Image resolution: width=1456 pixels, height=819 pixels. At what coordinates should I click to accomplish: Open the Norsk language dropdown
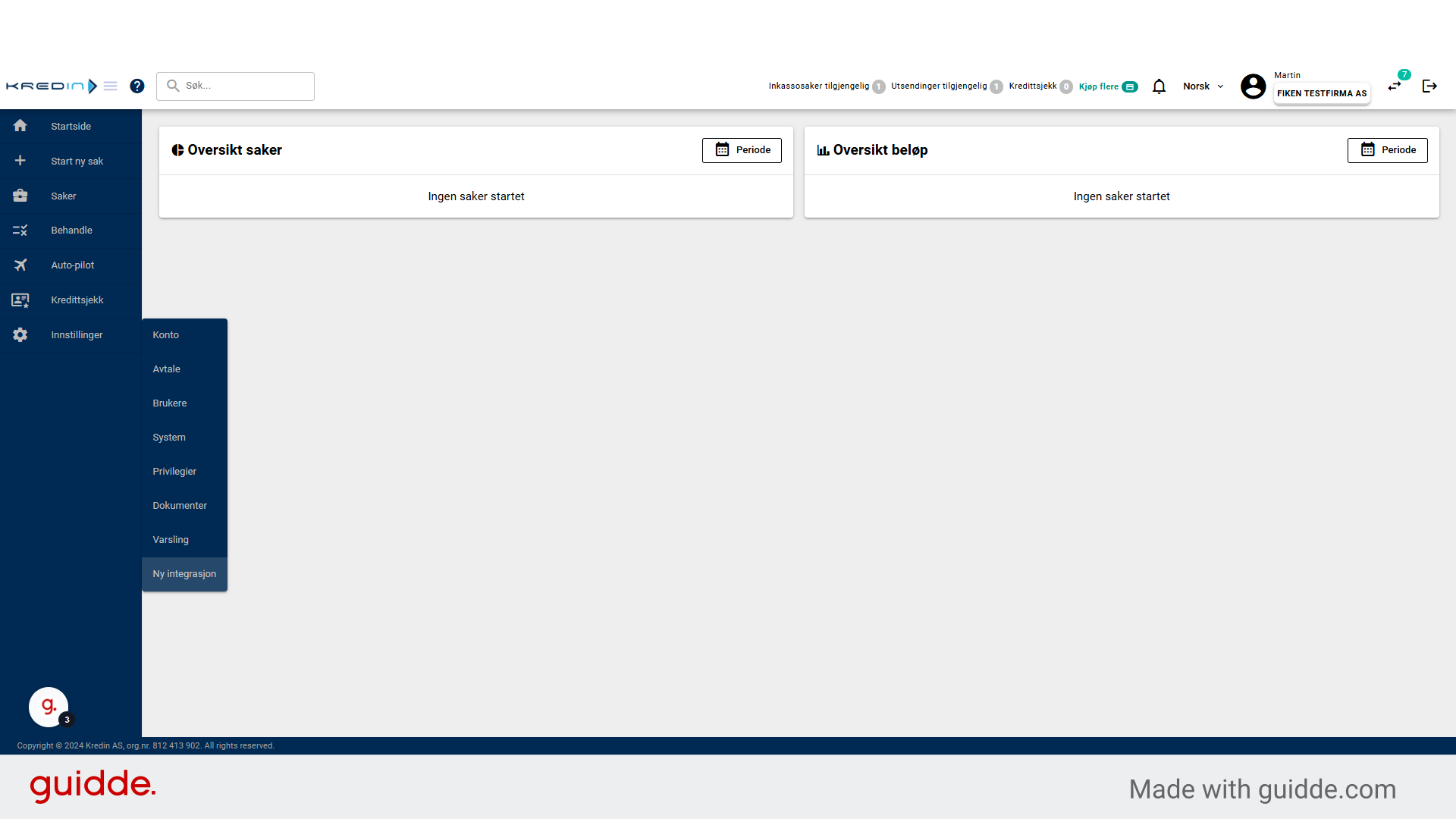pyautogui.click(x=1203, y=86)
